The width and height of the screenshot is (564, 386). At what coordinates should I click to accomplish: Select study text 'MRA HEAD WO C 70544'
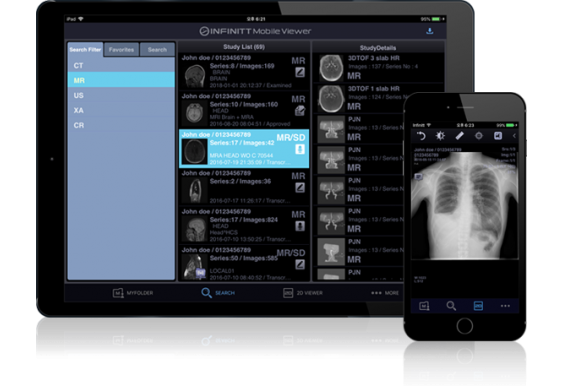[x=241, y=155]
